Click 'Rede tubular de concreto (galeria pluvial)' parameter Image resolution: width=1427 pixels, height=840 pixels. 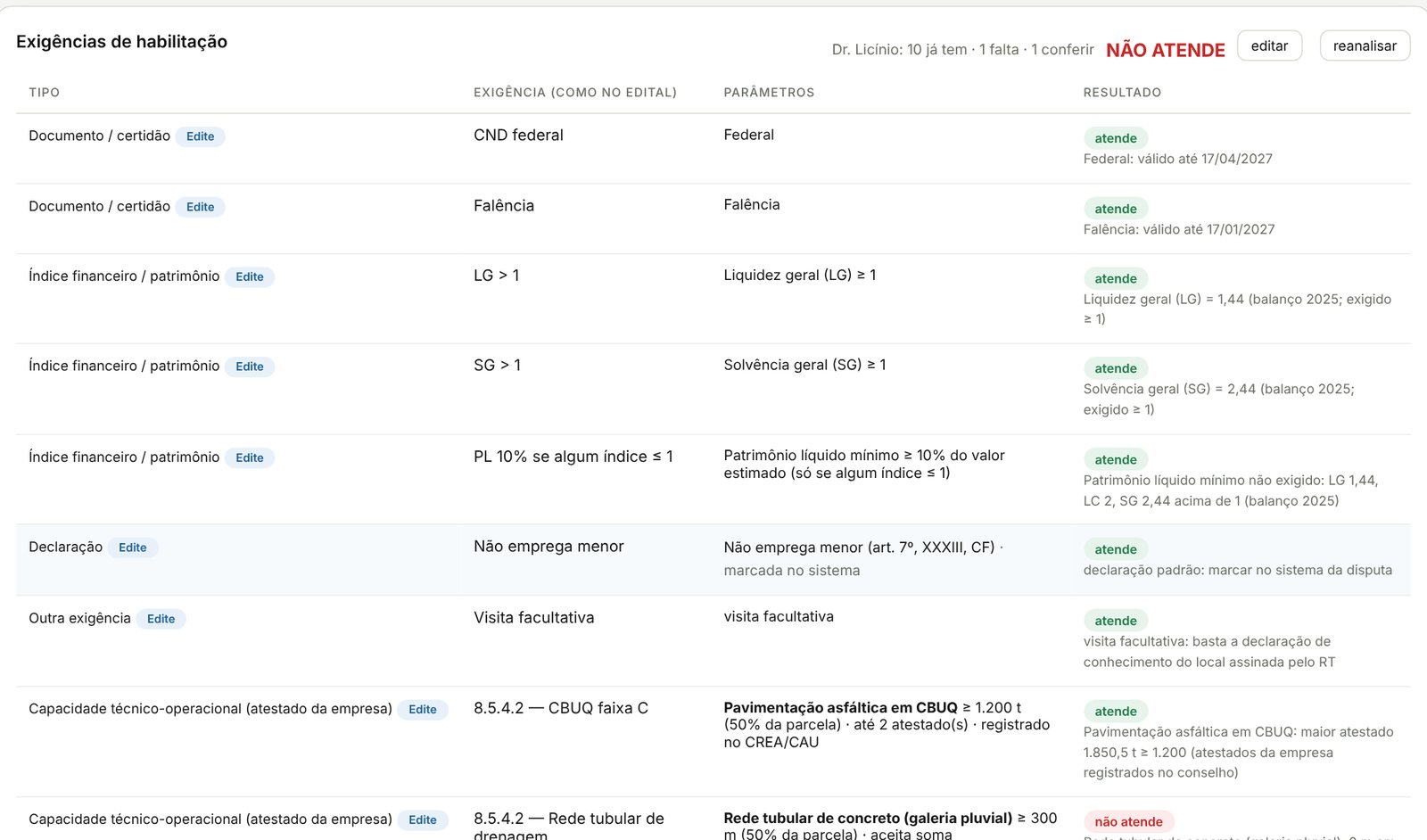coord(868,819)
